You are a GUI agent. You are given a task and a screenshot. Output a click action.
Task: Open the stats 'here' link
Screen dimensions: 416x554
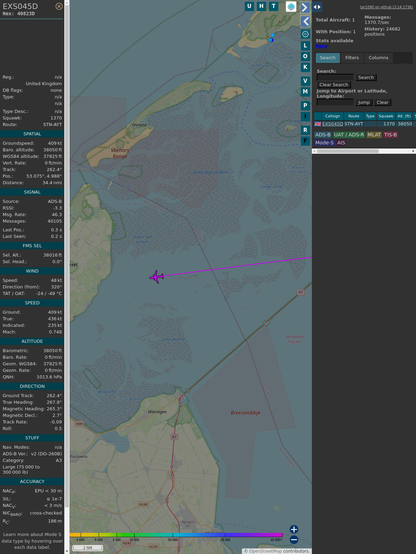321,46
